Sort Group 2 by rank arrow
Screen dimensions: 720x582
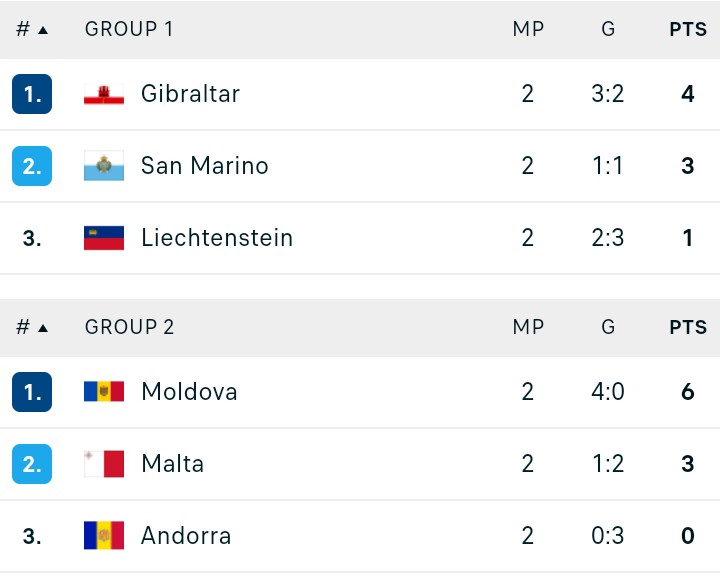point(43,328)
